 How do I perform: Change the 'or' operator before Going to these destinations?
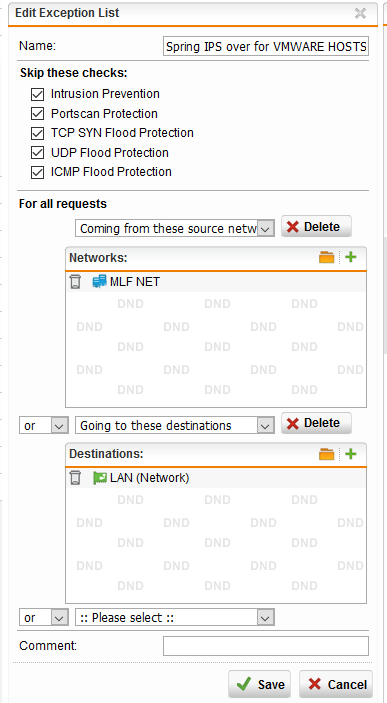tap(43, 425)
